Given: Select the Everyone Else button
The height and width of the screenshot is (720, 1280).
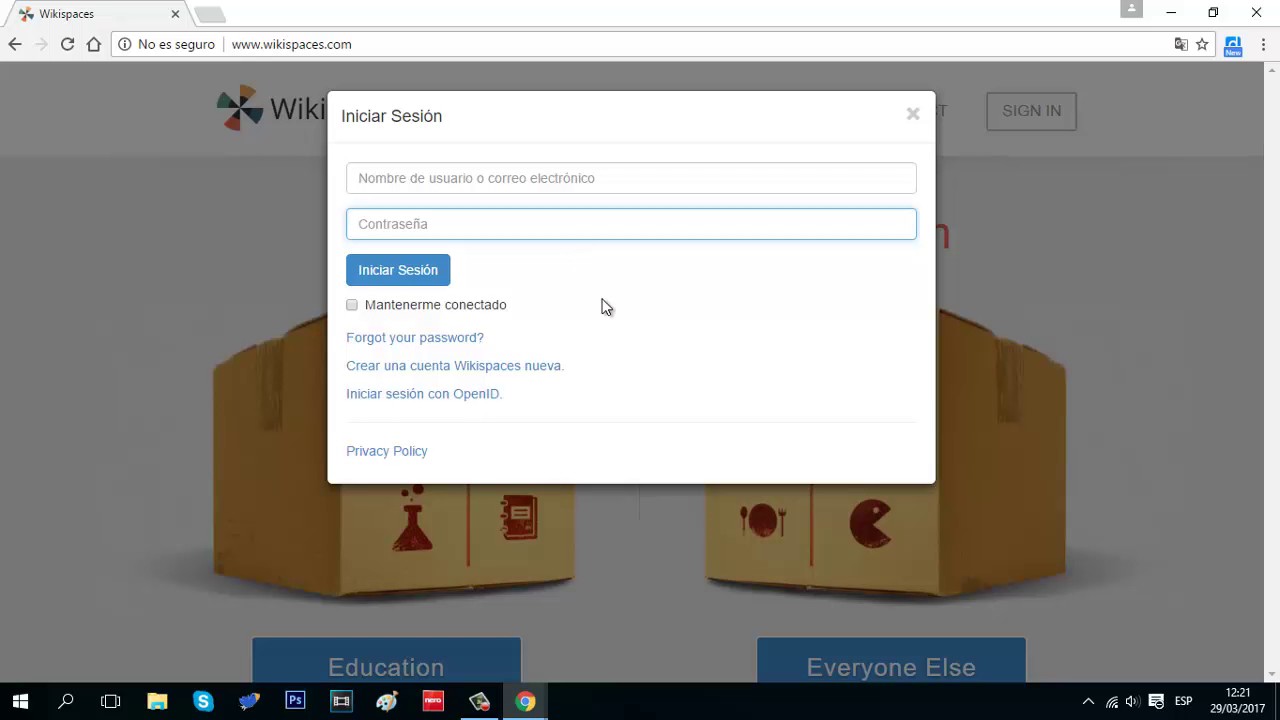Looking at the screenshot, I should [x=891, y=661].
